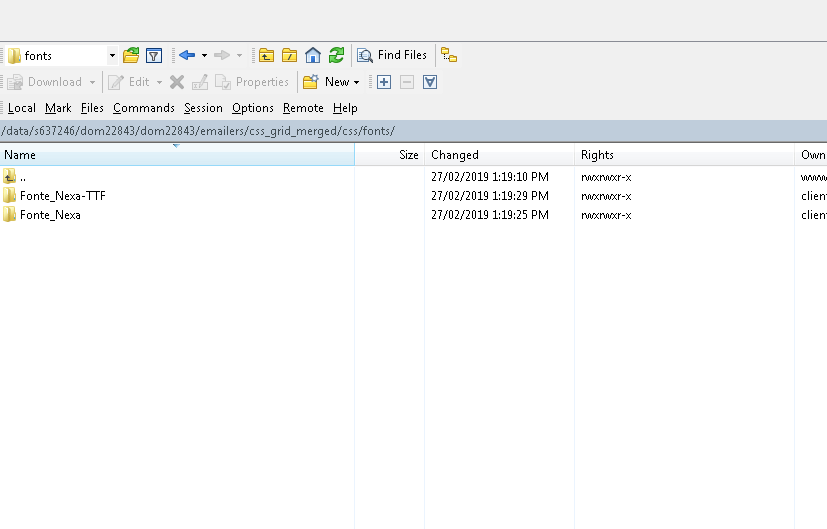Click the Download button
This screenshot has width=827, height=529.
tap(45, 82)
